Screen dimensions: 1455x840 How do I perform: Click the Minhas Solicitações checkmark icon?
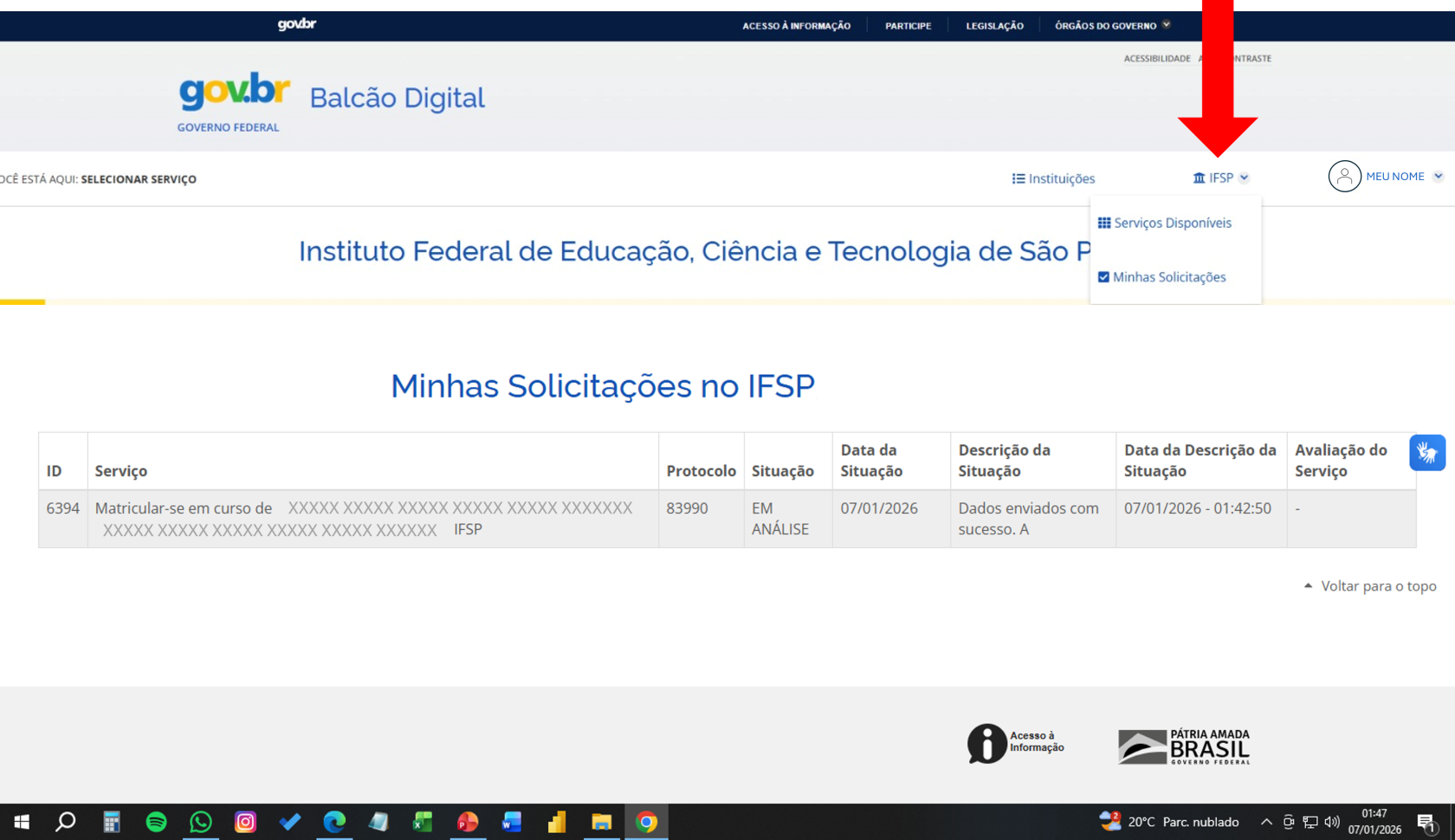(1103, 276)
